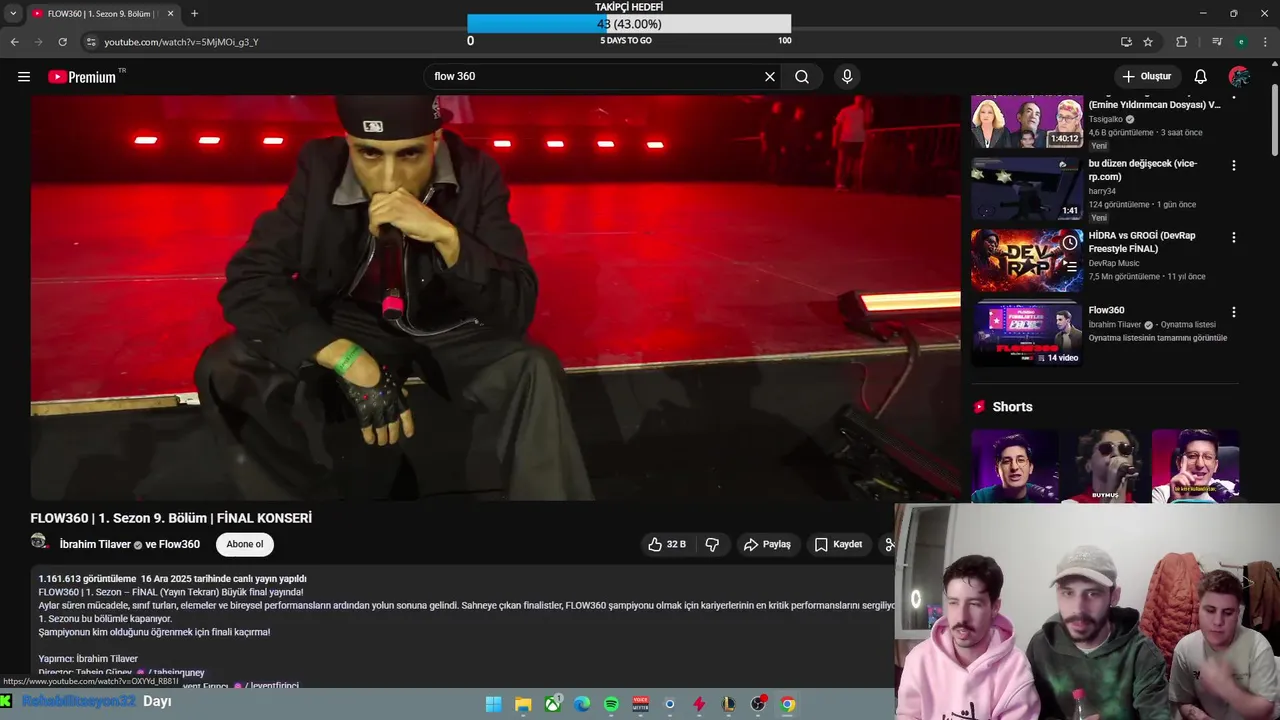The height and width of the screenshot is (720, 1280).
Task: Click the Oluştur create button
Action: tap(1146, 76)
